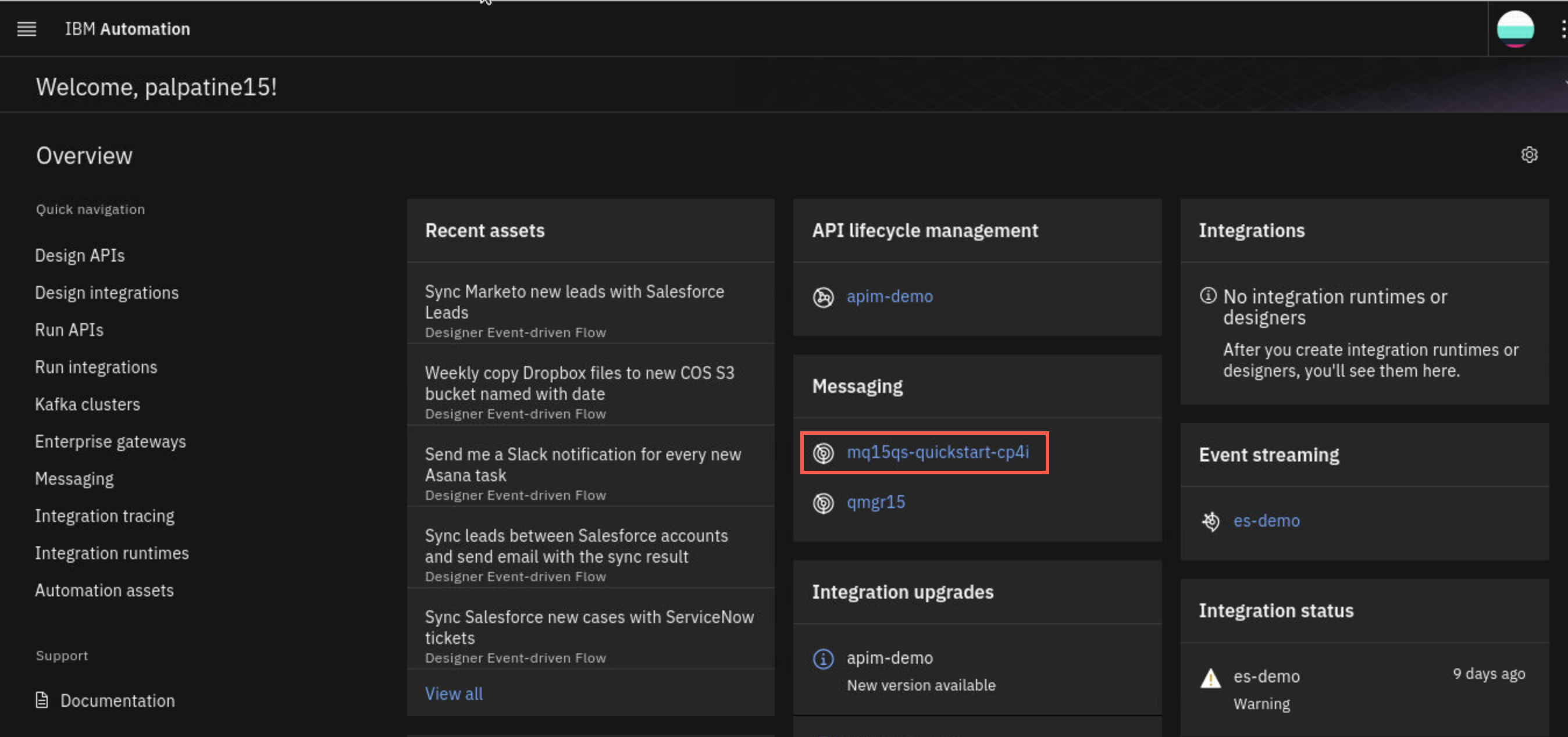Click the info icon for no integration runtimes
The image size is (1568, 737).
[1207, 295]
